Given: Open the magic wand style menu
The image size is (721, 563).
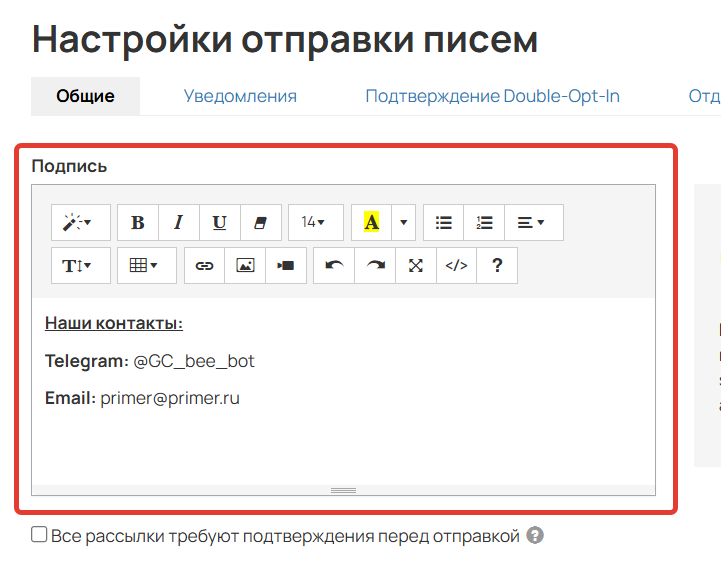Looking at the screenshot, I should pos(81,223).
